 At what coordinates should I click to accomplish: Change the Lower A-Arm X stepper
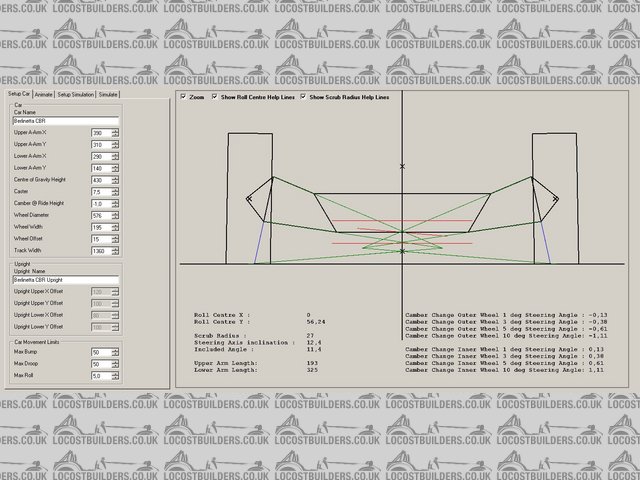(x=115, y=156)
